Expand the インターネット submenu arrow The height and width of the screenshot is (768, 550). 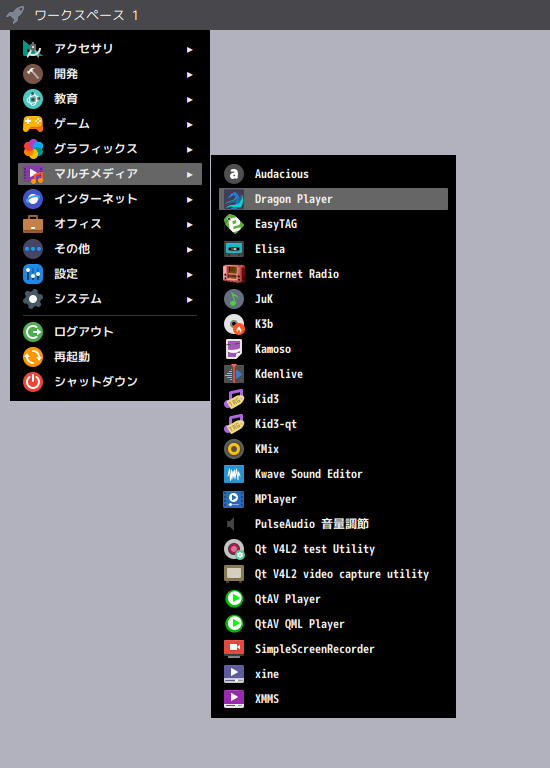tap(190, 199)
